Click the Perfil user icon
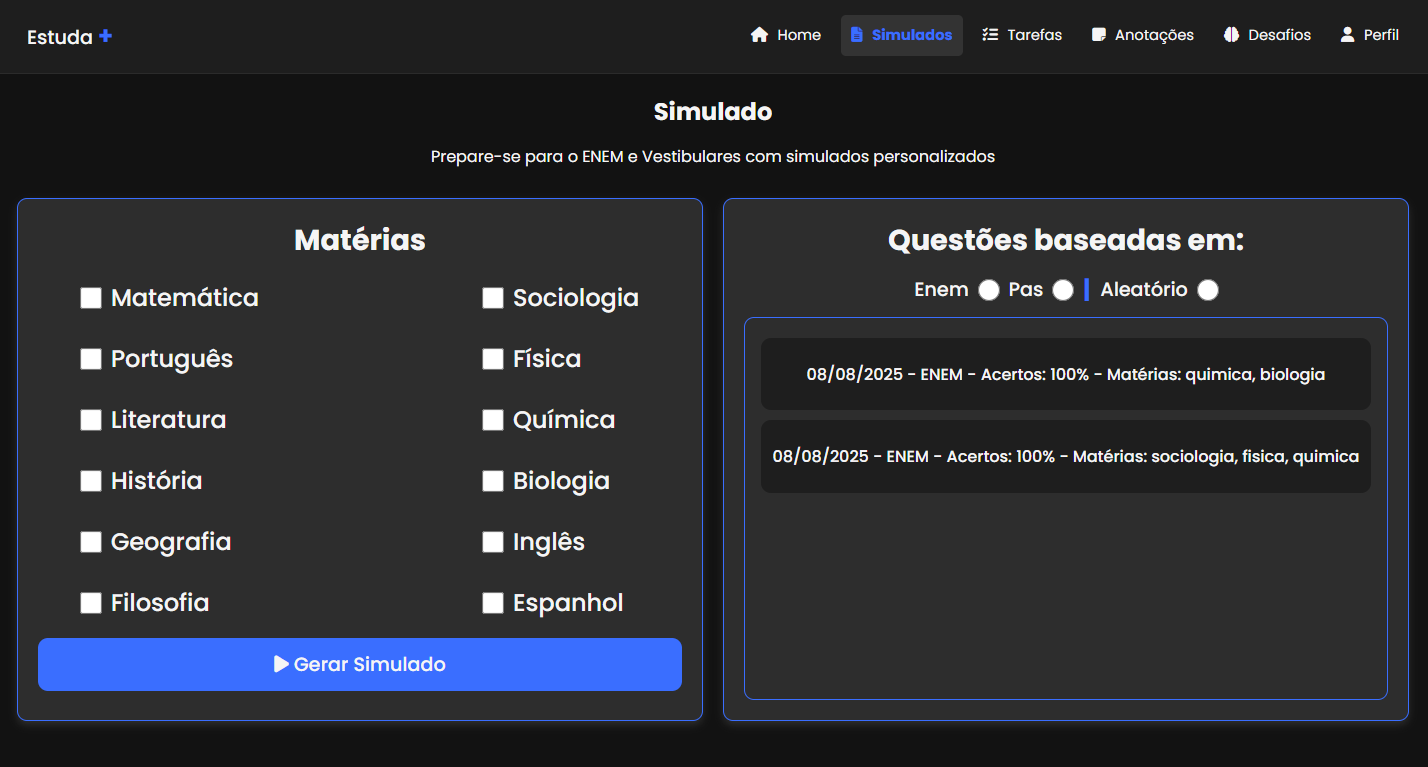1428x767 pixels. tap(1347, 35)
